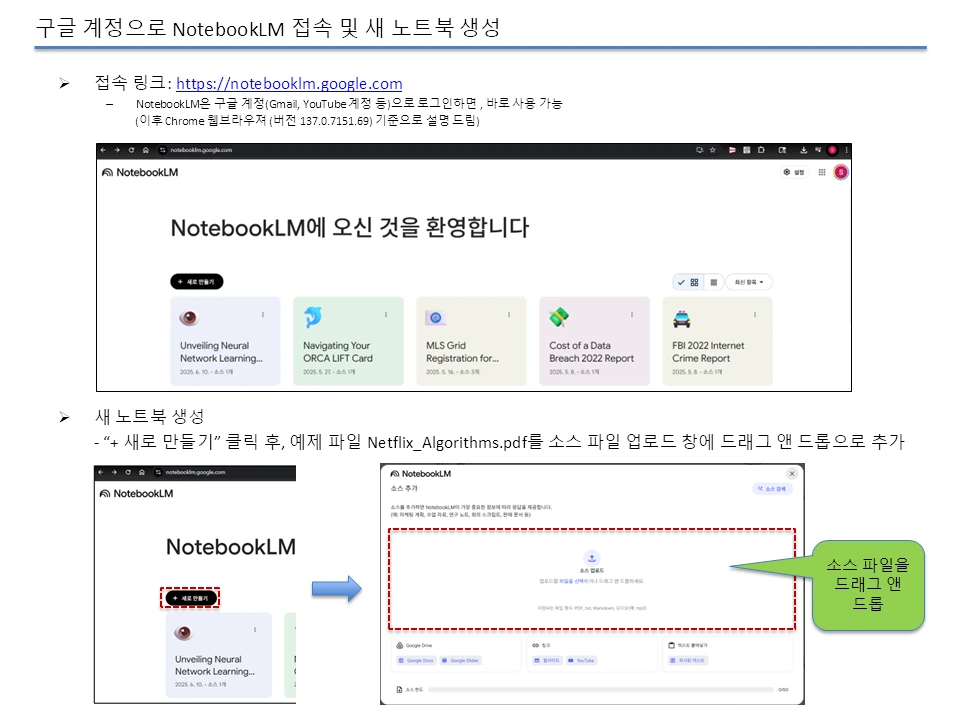Click the police car emoji on the FBI 2022 card

(x=681, y=318)
